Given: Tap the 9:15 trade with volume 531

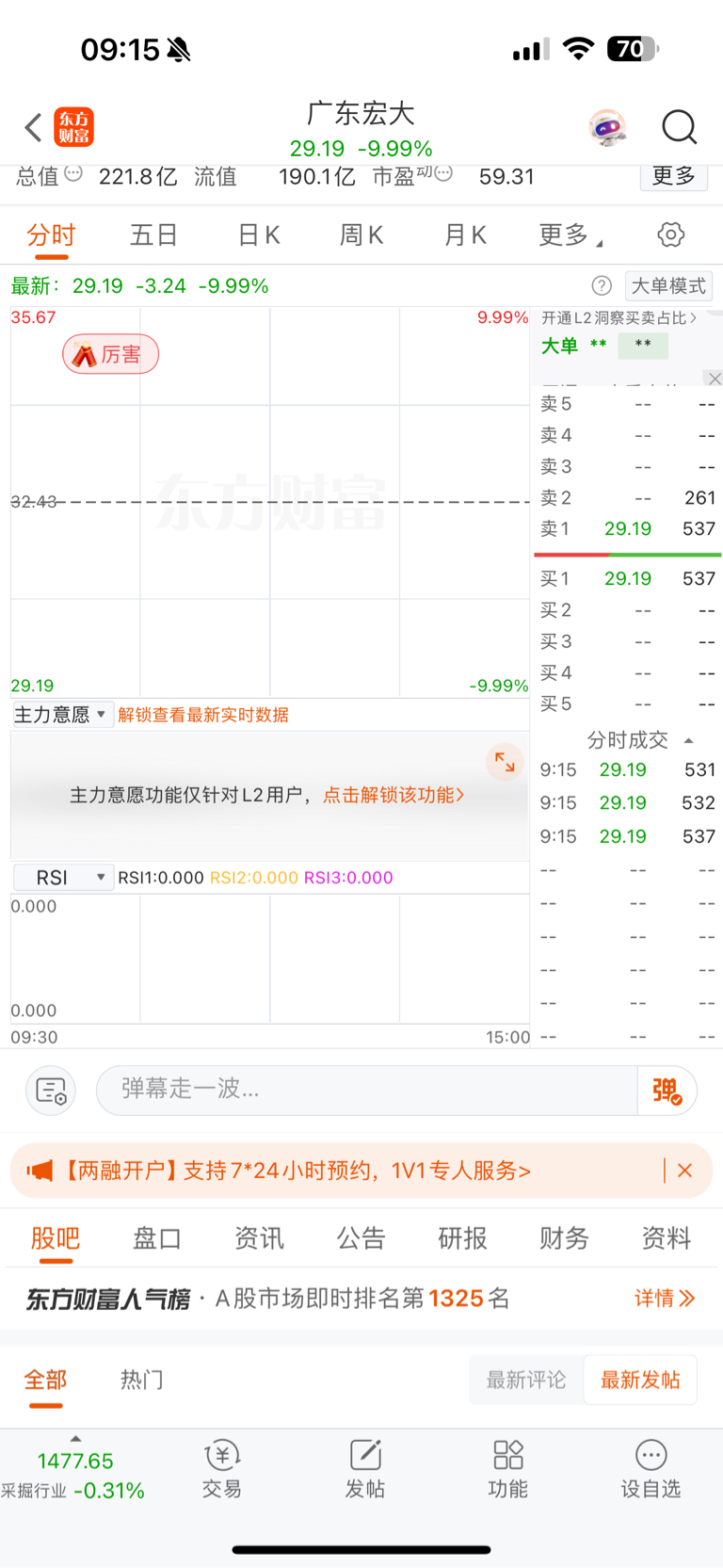Looking at the screenshot, I should [628, 770].
